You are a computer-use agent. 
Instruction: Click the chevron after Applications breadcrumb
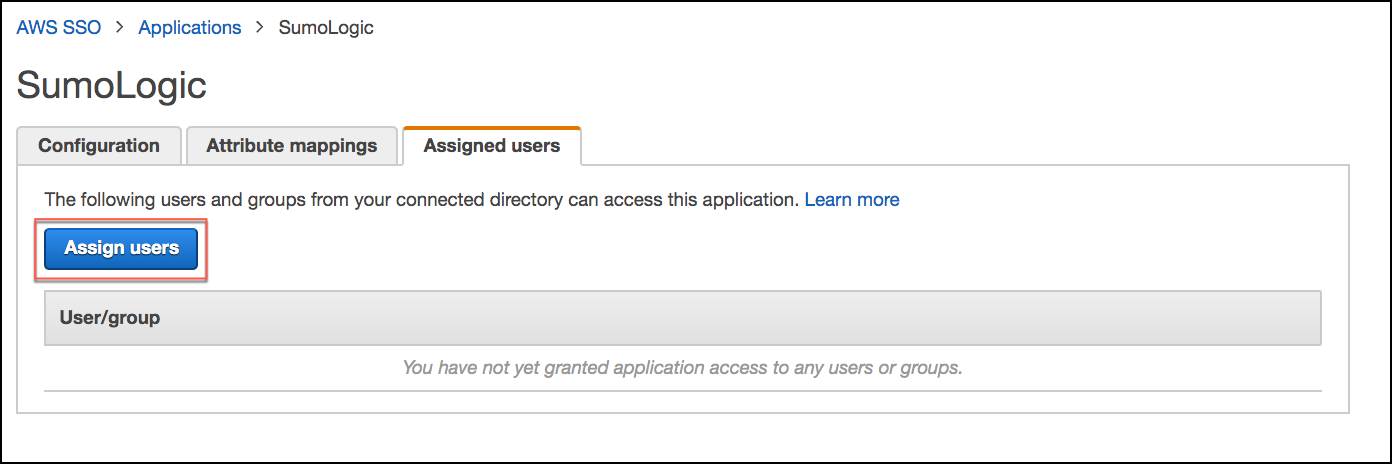pos(260,28)
